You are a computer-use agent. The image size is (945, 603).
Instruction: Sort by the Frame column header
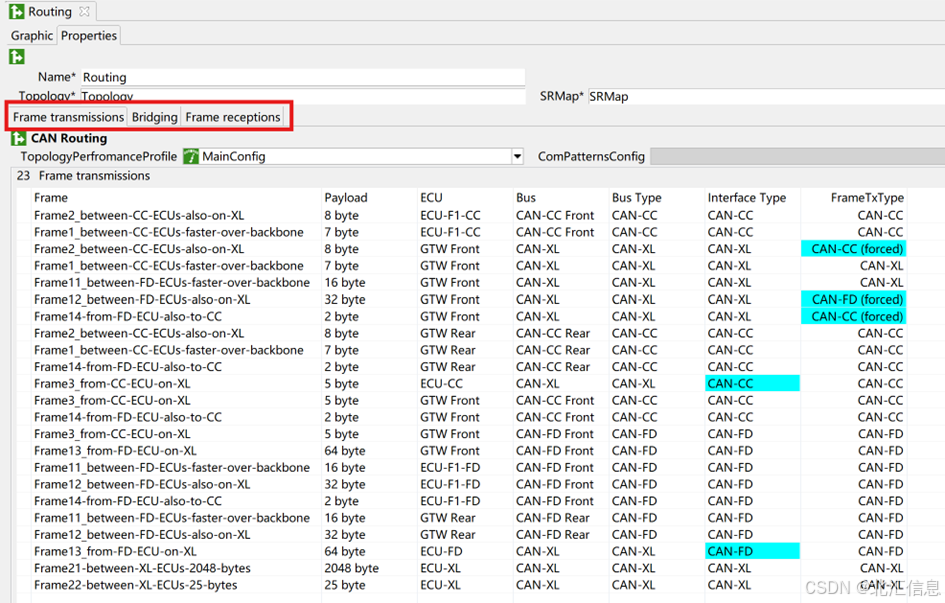point(175,198)
